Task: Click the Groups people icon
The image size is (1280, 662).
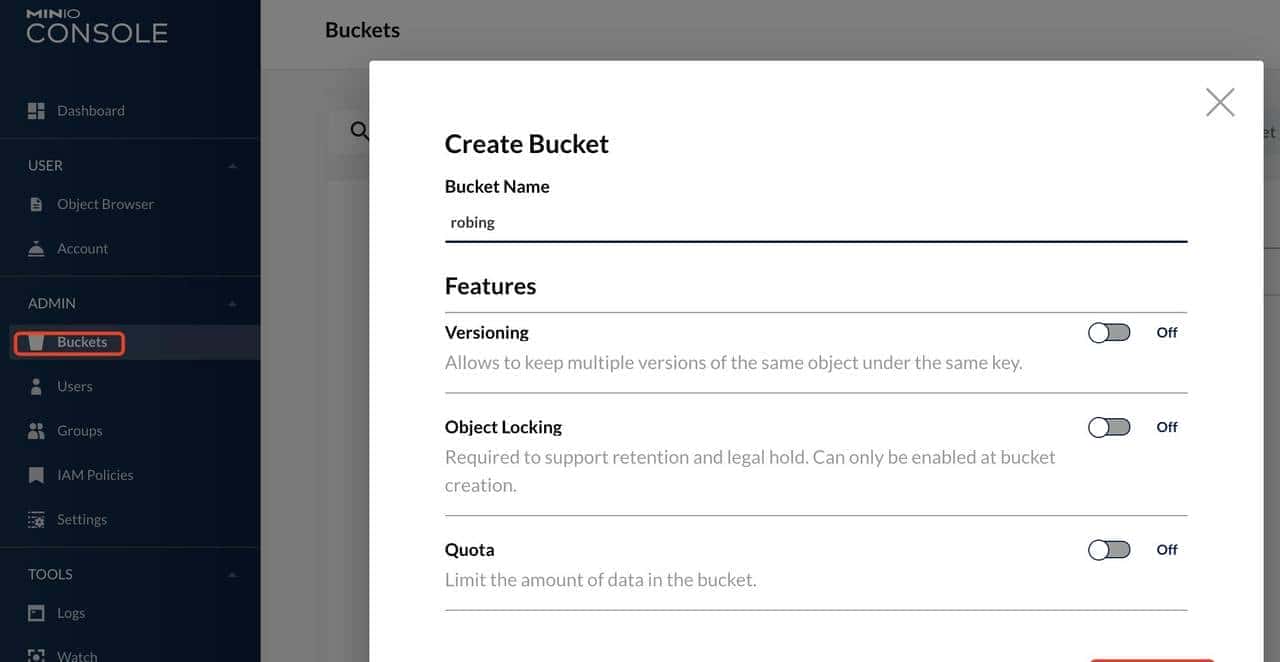Action: click(36, 431)
